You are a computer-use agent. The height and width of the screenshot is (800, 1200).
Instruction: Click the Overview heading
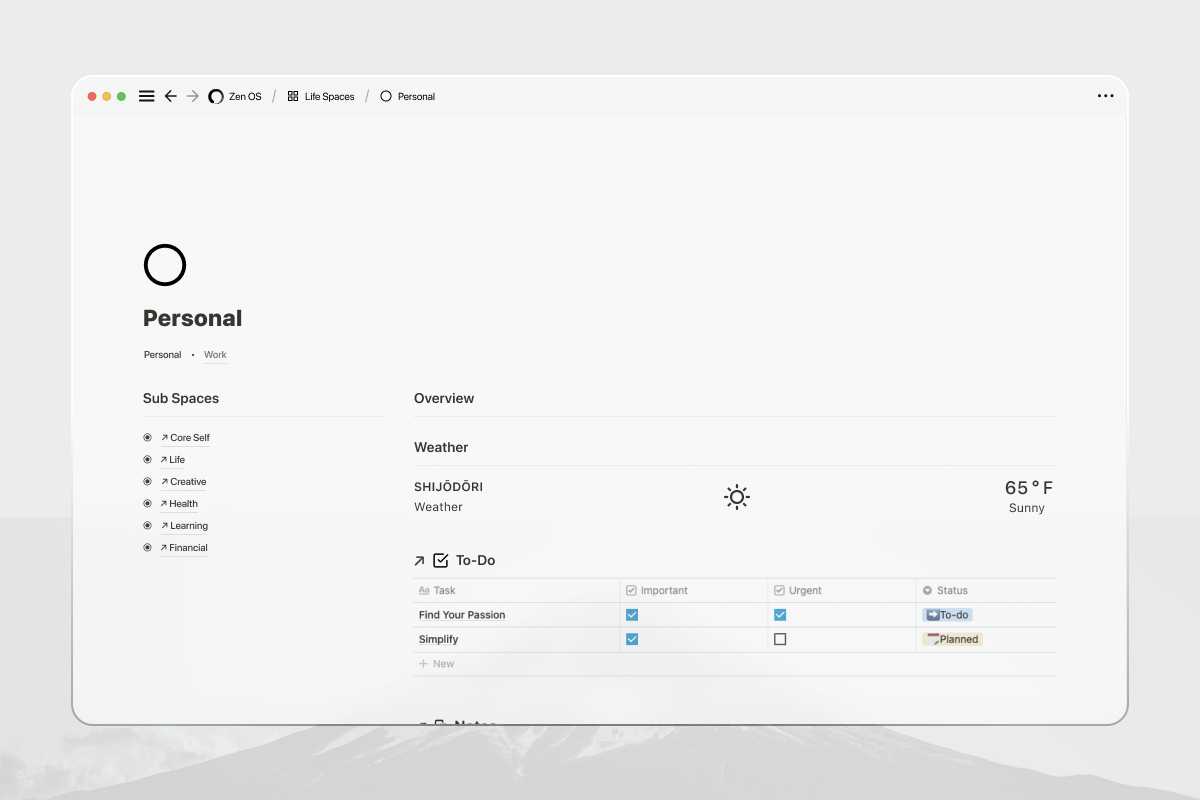[444, 398]
